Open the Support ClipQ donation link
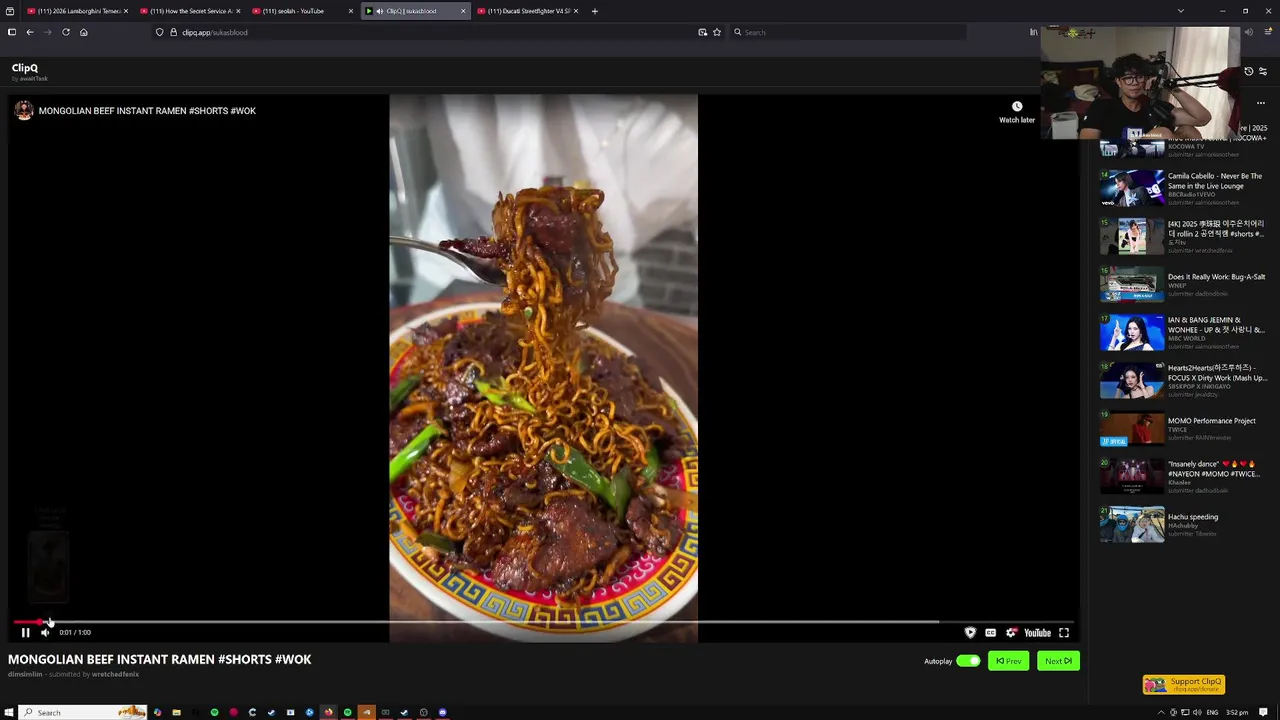Image resolution: width=1280 pixels, height=720 pixels. [1184, 684]
